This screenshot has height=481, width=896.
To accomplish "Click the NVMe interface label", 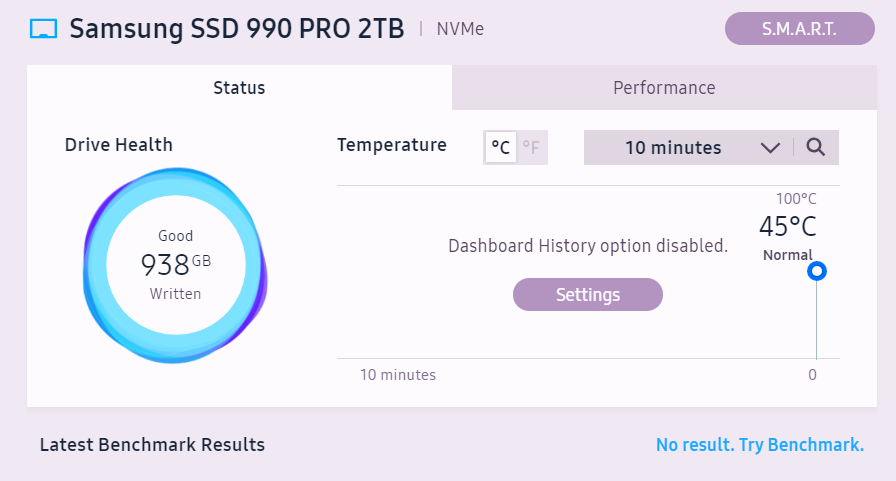I will pyautogui.click(x=460, y=29).
